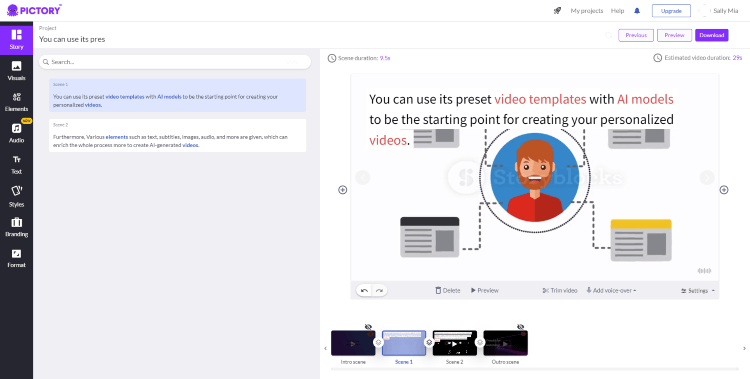Open transition between Scene 2 and Outro scene
Screen dimensions: 750x379
tap(480, 343)
